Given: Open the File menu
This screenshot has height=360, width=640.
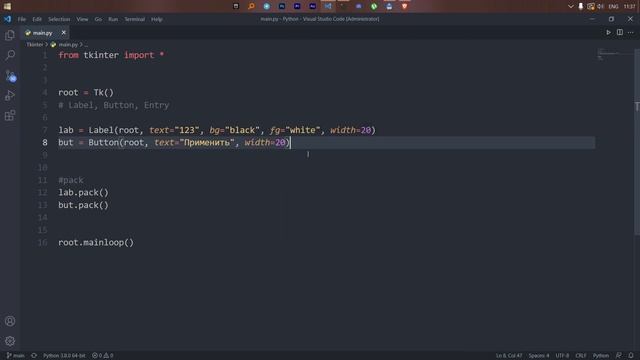Looking at the screenshot, I should (22, 19).
